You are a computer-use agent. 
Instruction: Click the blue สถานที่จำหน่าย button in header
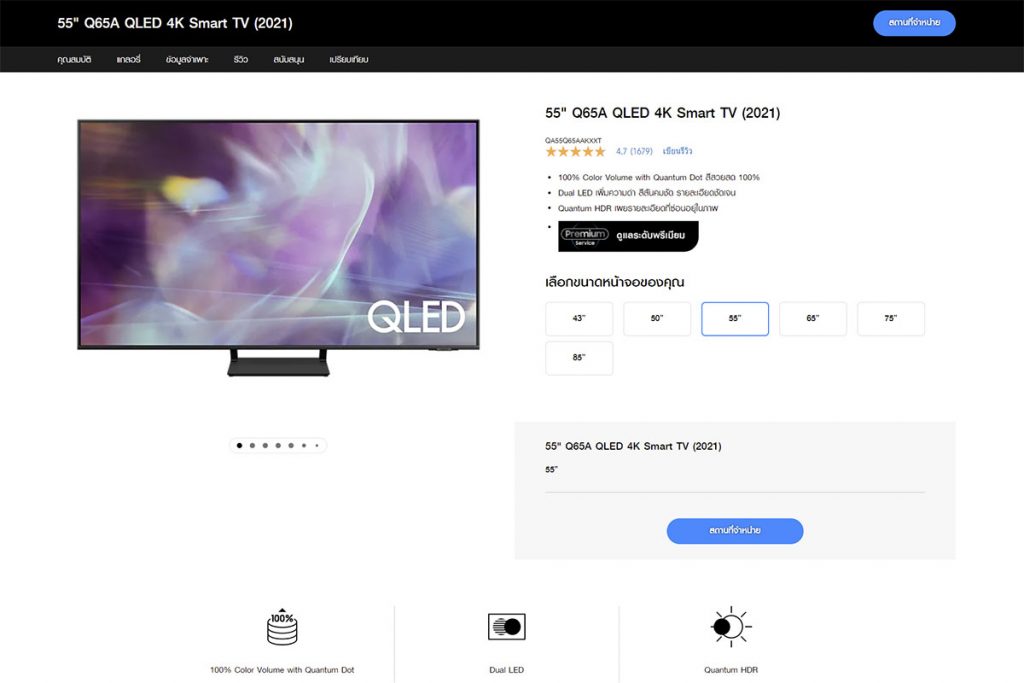(x=914, y=23)
